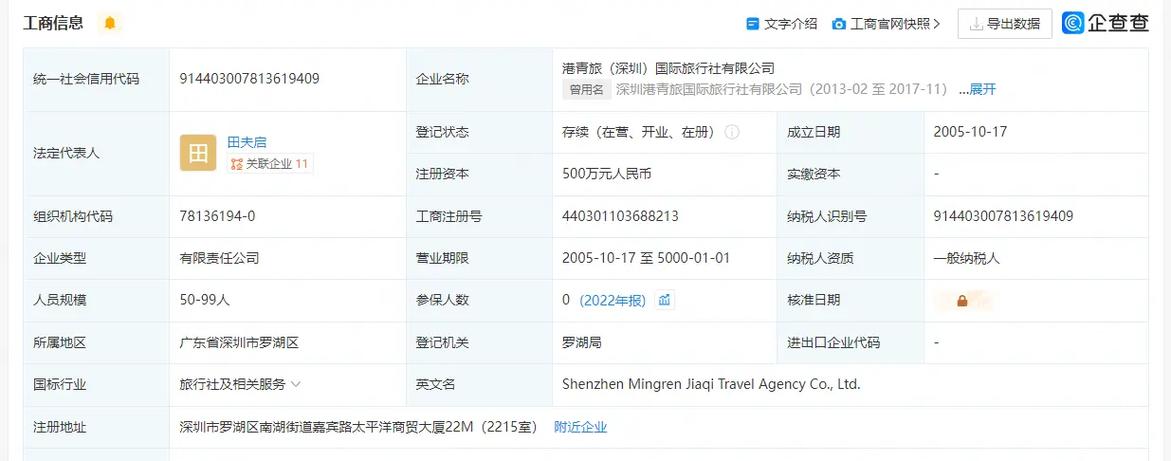Image resolution: width=1171 pixels, height=461 pixels.
Task: Select 一般纳税人 taxpayer qualification
Action: pos(966,259)
